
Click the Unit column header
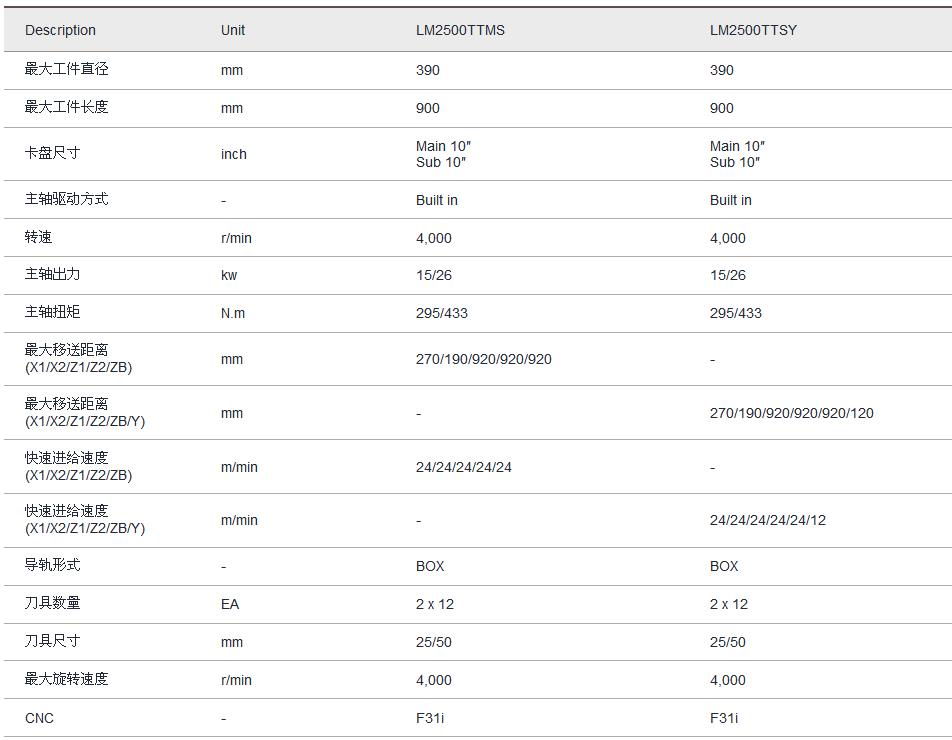click(233, 30)
